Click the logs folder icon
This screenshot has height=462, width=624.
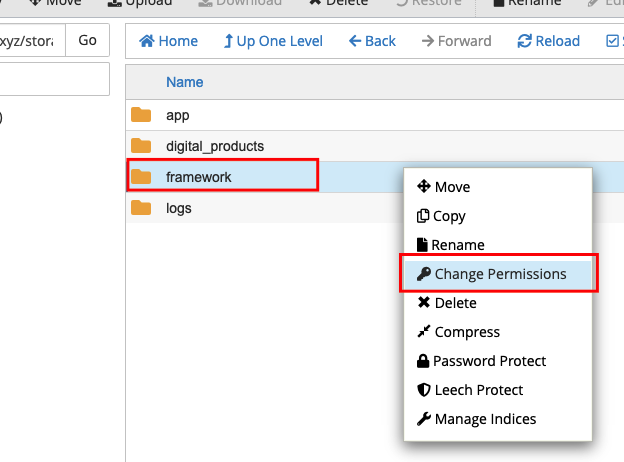(x=141, y=208)
